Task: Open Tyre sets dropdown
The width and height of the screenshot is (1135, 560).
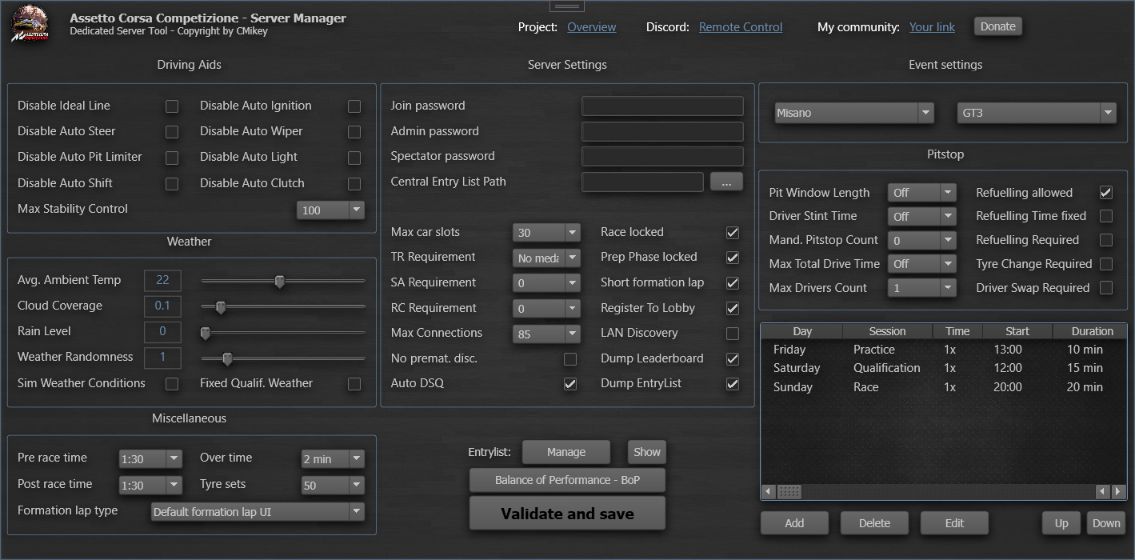Action: coord(333,485)
